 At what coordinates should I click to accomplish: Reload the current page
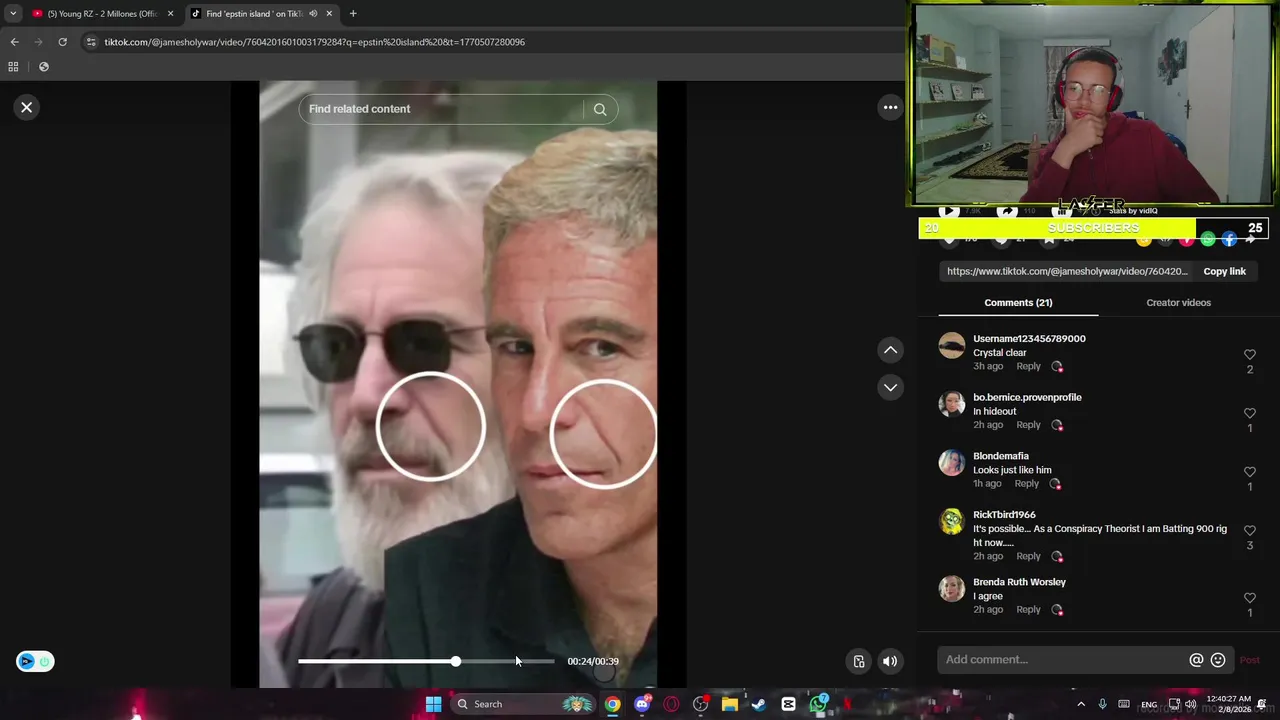pyautogui.click(x=62, y=42)
